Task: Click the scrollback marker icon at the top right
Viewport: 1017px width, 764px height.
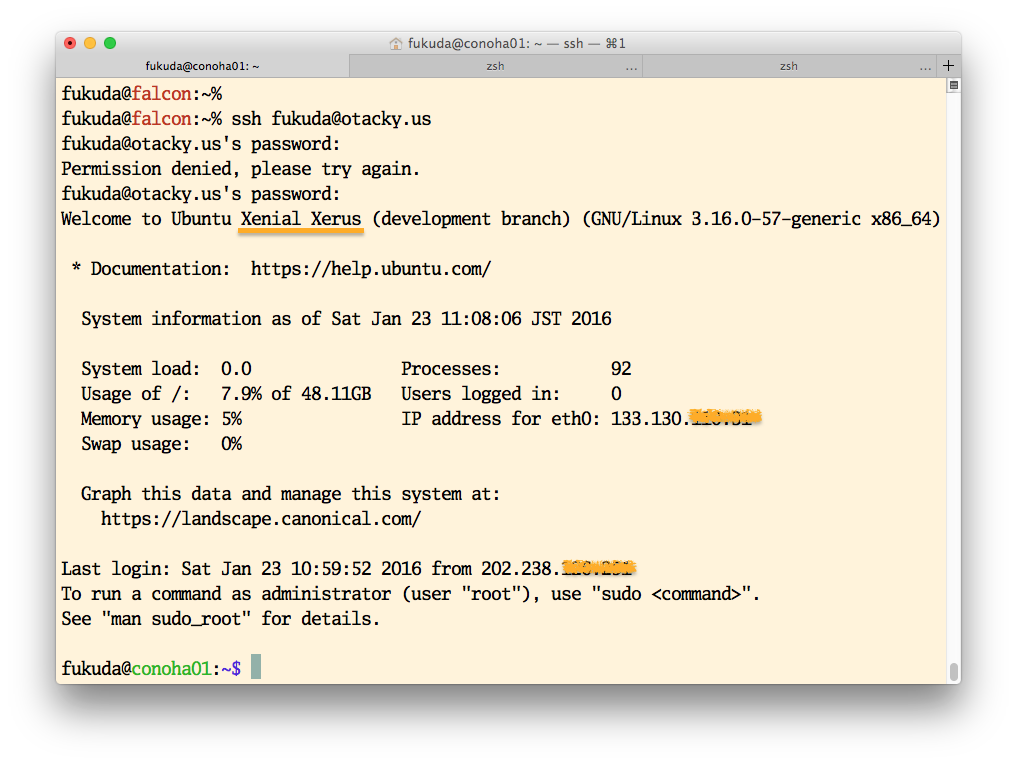Action: pyautogui.click(x=953, y=85)
